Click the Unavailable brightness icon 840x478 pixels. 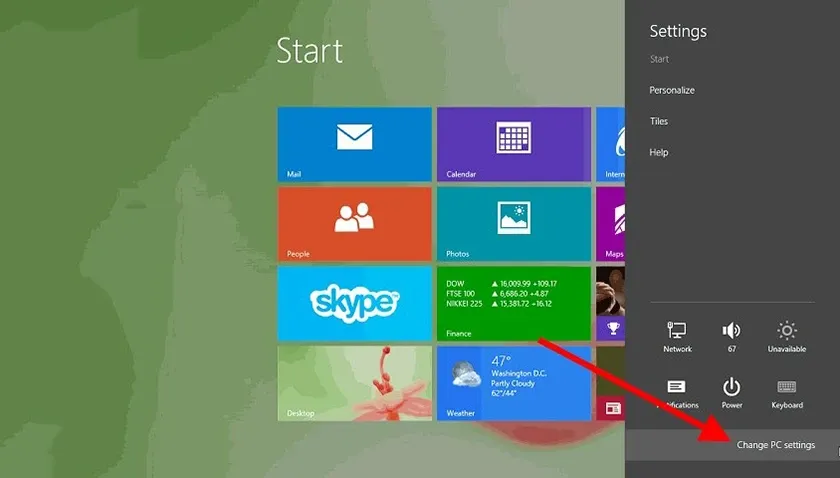click(786, 337)
